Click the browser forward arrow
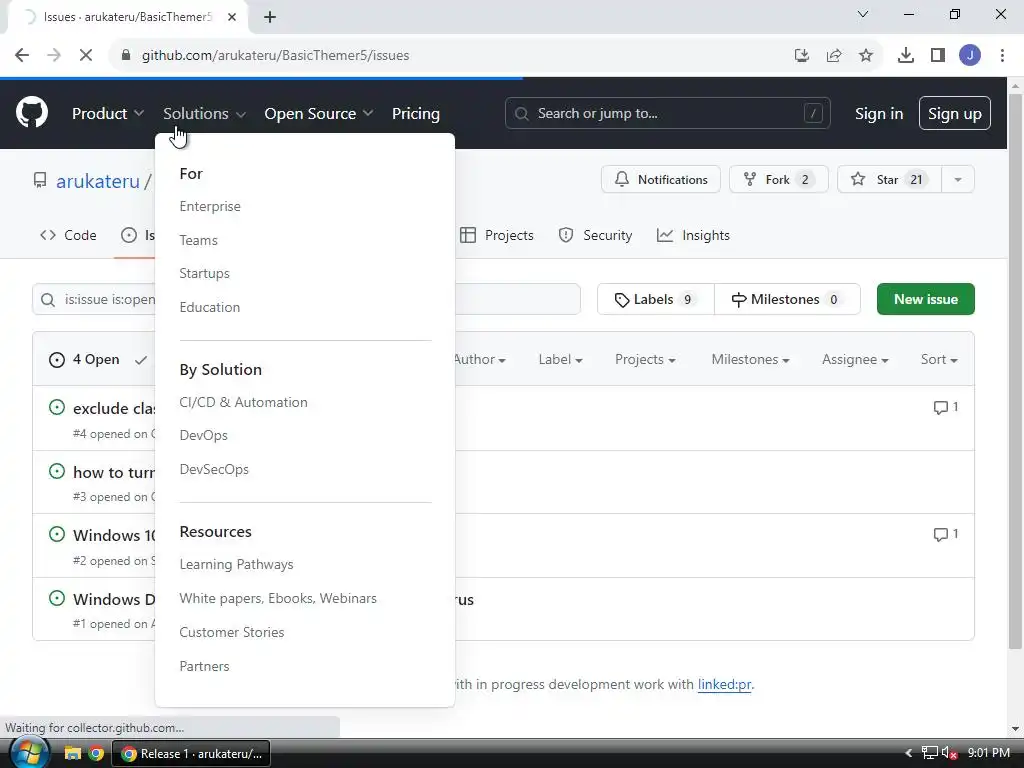This screenshot has width=1024, height=768. (54, 56)
